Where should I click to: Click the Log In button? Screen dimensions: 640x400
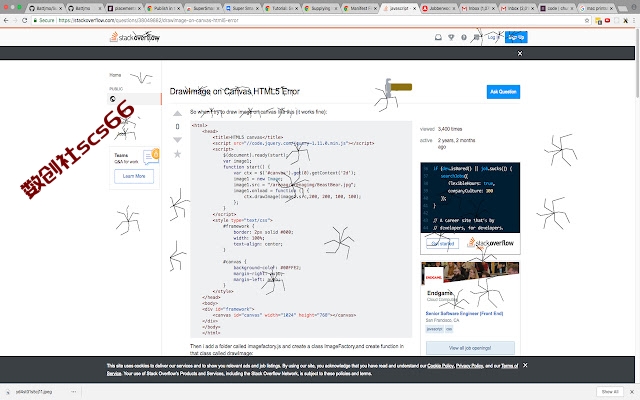point(493,37)
